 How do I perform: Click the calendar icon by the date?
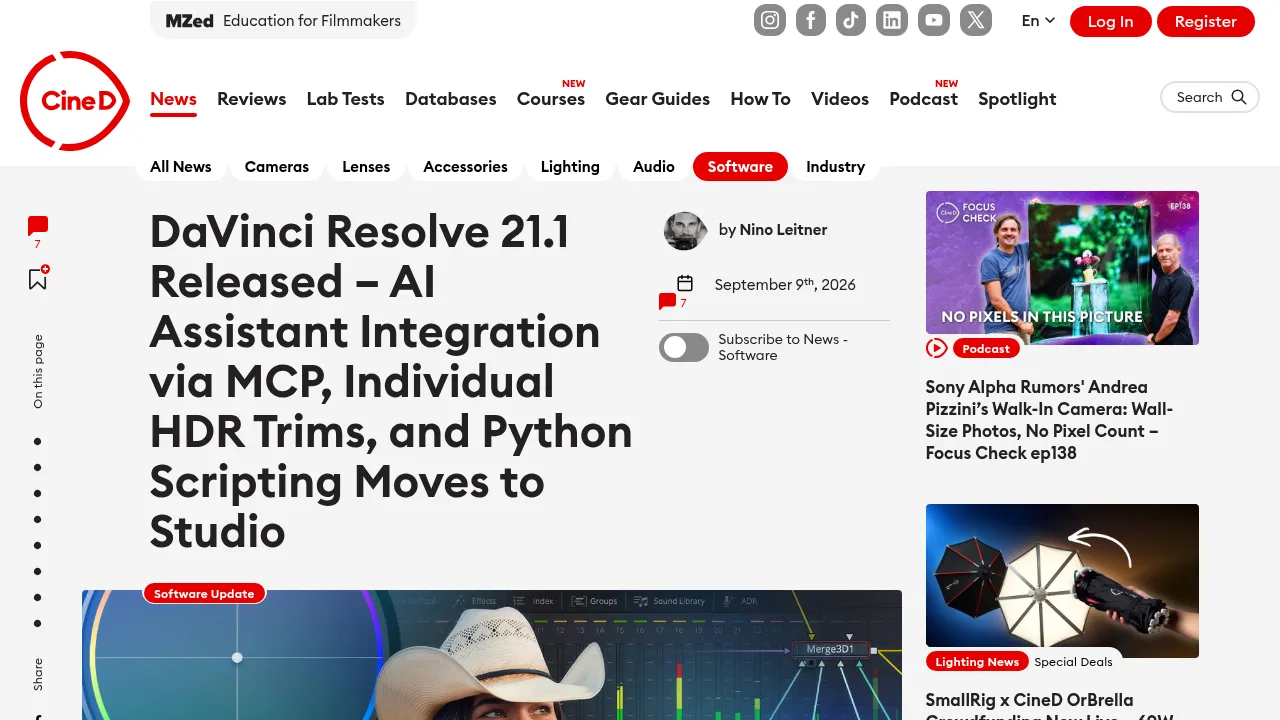[x=685, y=284]
